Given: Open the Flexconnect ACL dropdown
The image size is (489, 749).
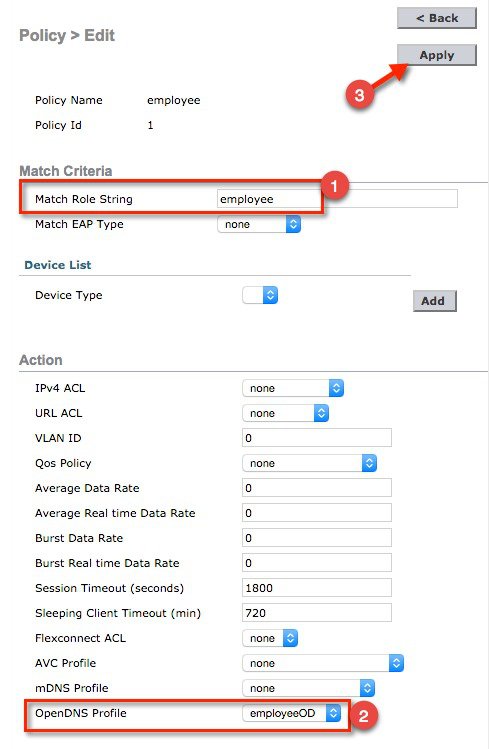Looking at the screenshot, I should 270,638.
